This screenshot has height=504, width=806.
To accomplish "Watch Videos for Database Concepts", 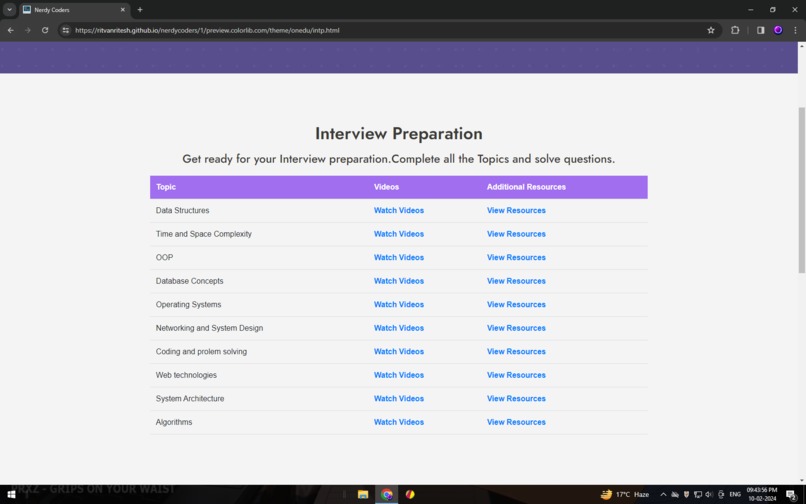I will tap(399, 281).
